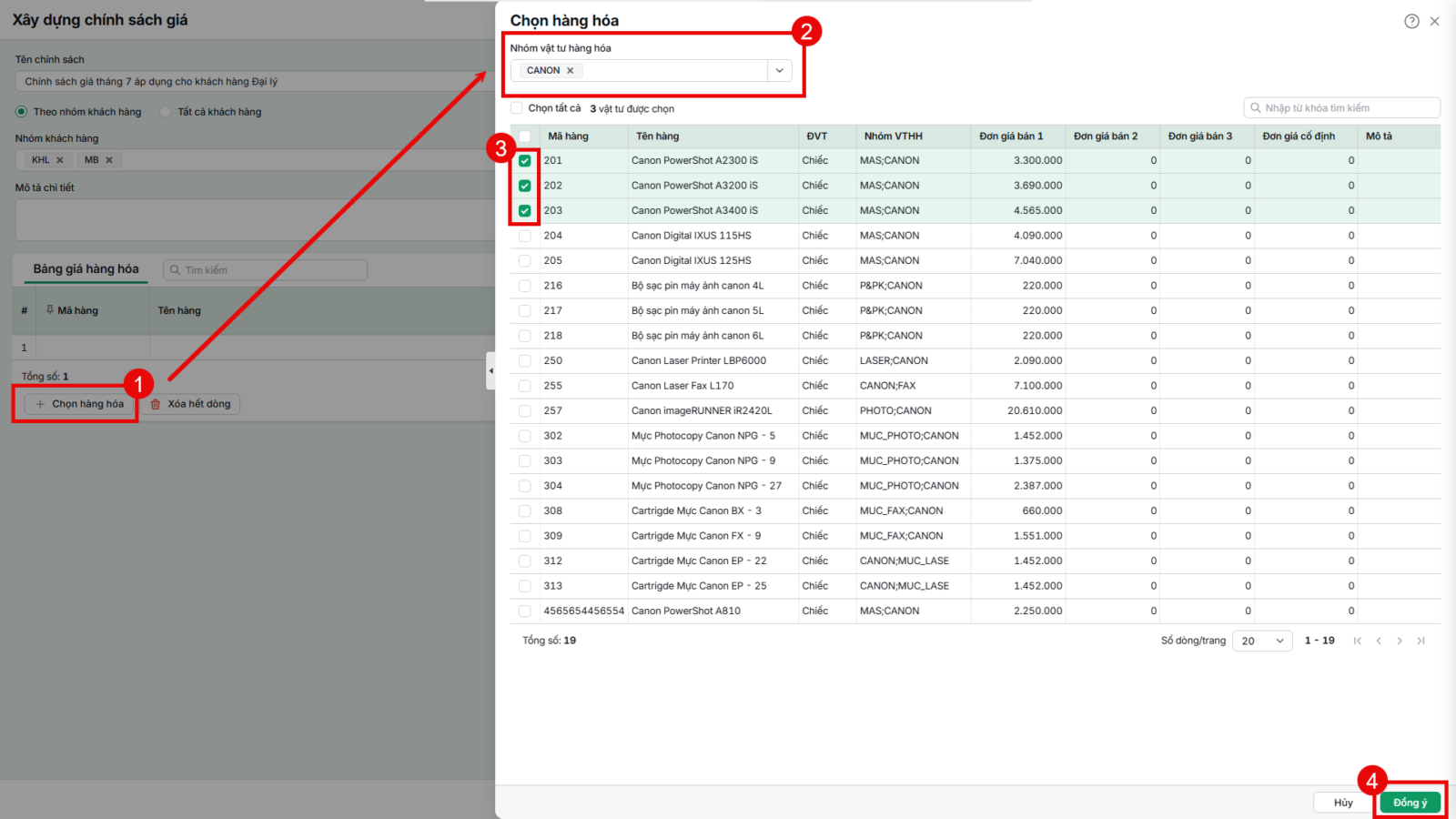Uncheck item 203 Canon PowerShot A3400 iS
Image resolution: width=1456 pixels, height=819 pixels.
(525, 211)
